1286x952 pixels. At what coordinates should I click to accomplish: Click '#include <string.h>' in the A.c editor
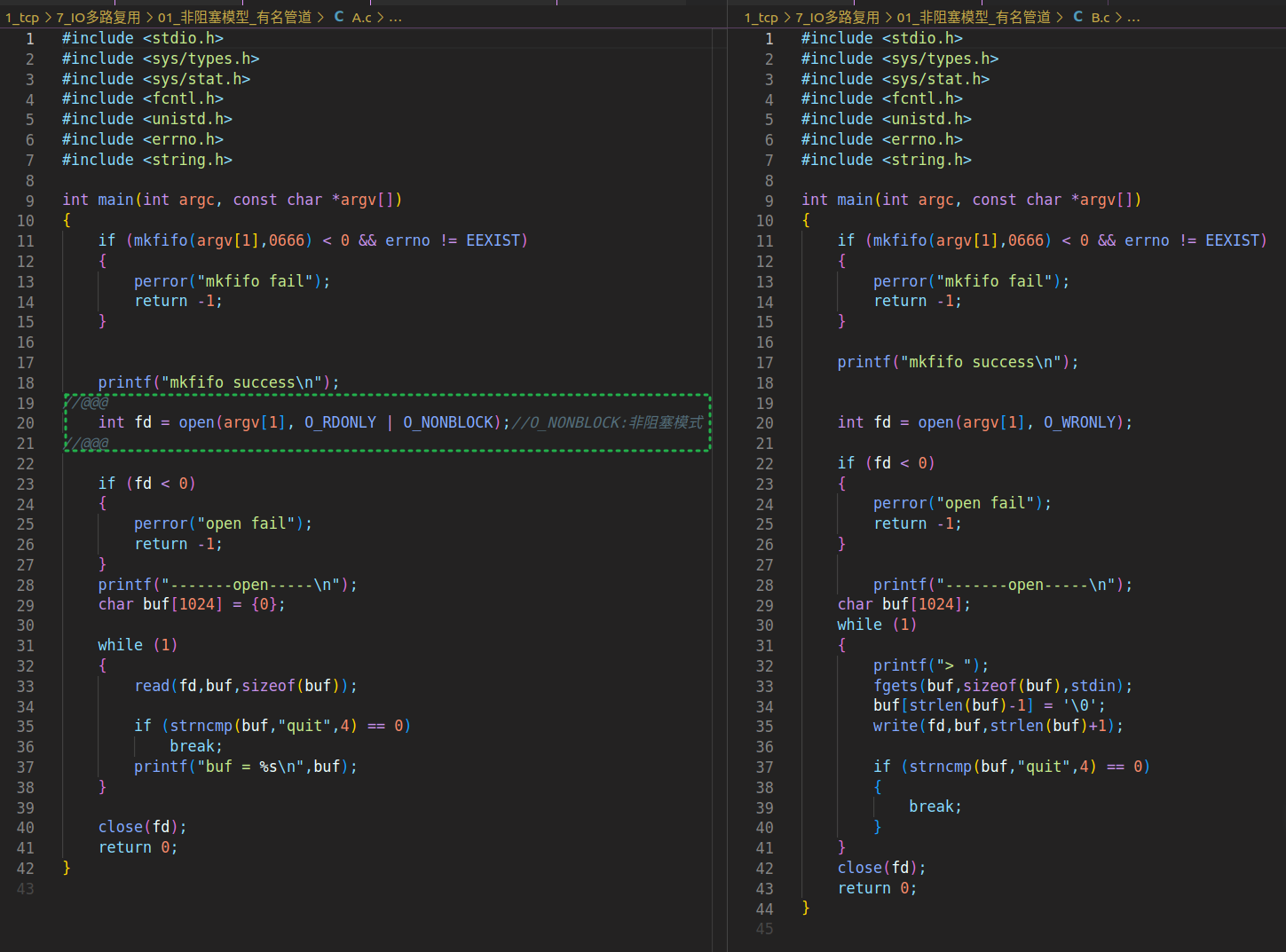[x=147, y=160]
